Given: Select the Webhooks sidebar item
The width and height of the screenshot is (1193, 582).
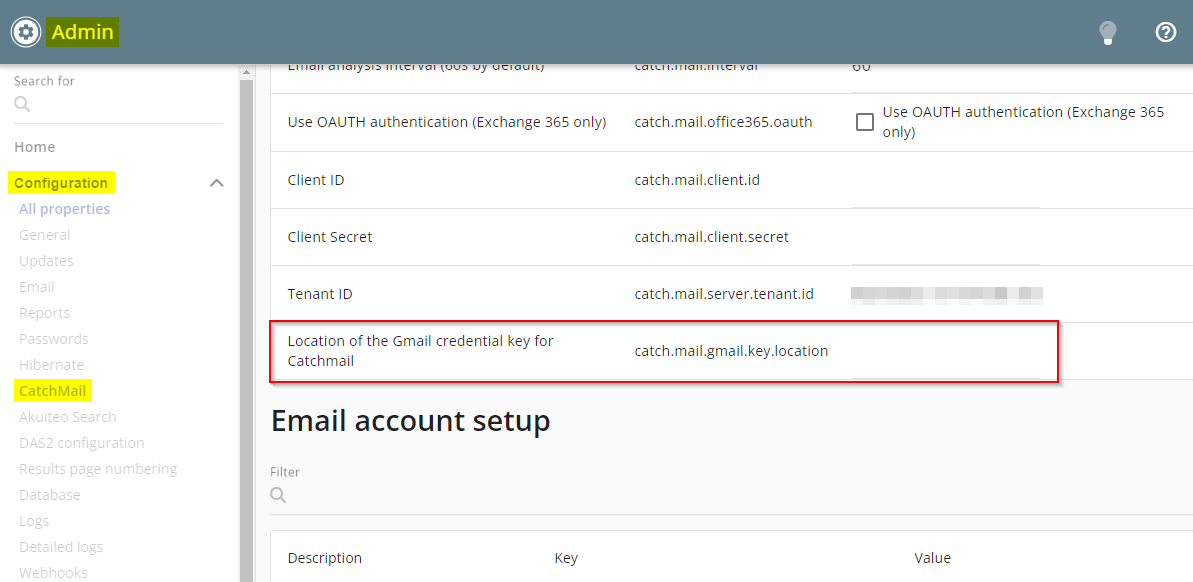Looking at the screenshot, I should tap(53, 573).
